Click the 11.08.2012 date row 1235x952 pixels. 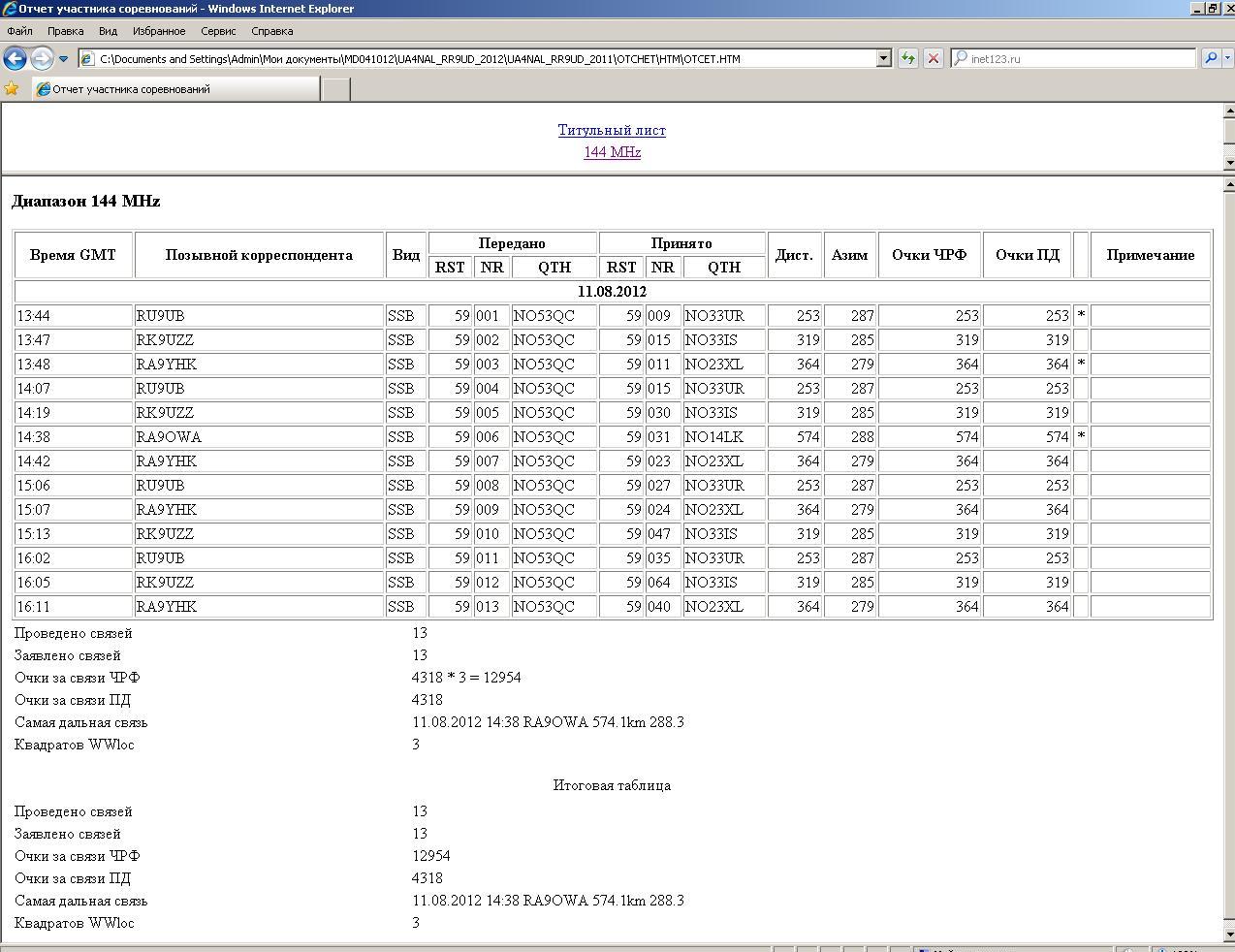pyautogui.click(x=612, y=292)
